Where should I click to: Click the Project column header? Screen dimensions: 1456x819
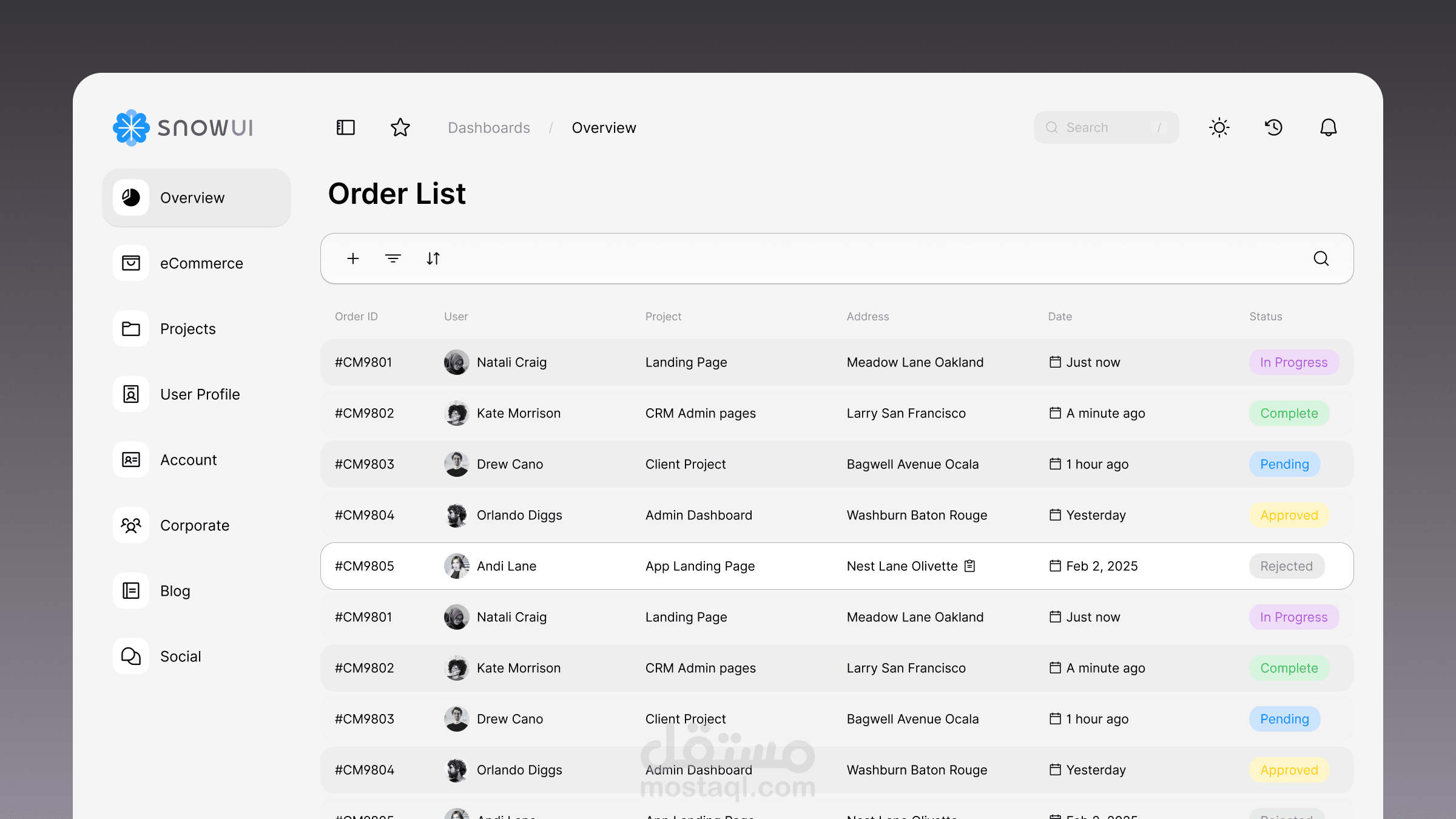tap(664, 317)
